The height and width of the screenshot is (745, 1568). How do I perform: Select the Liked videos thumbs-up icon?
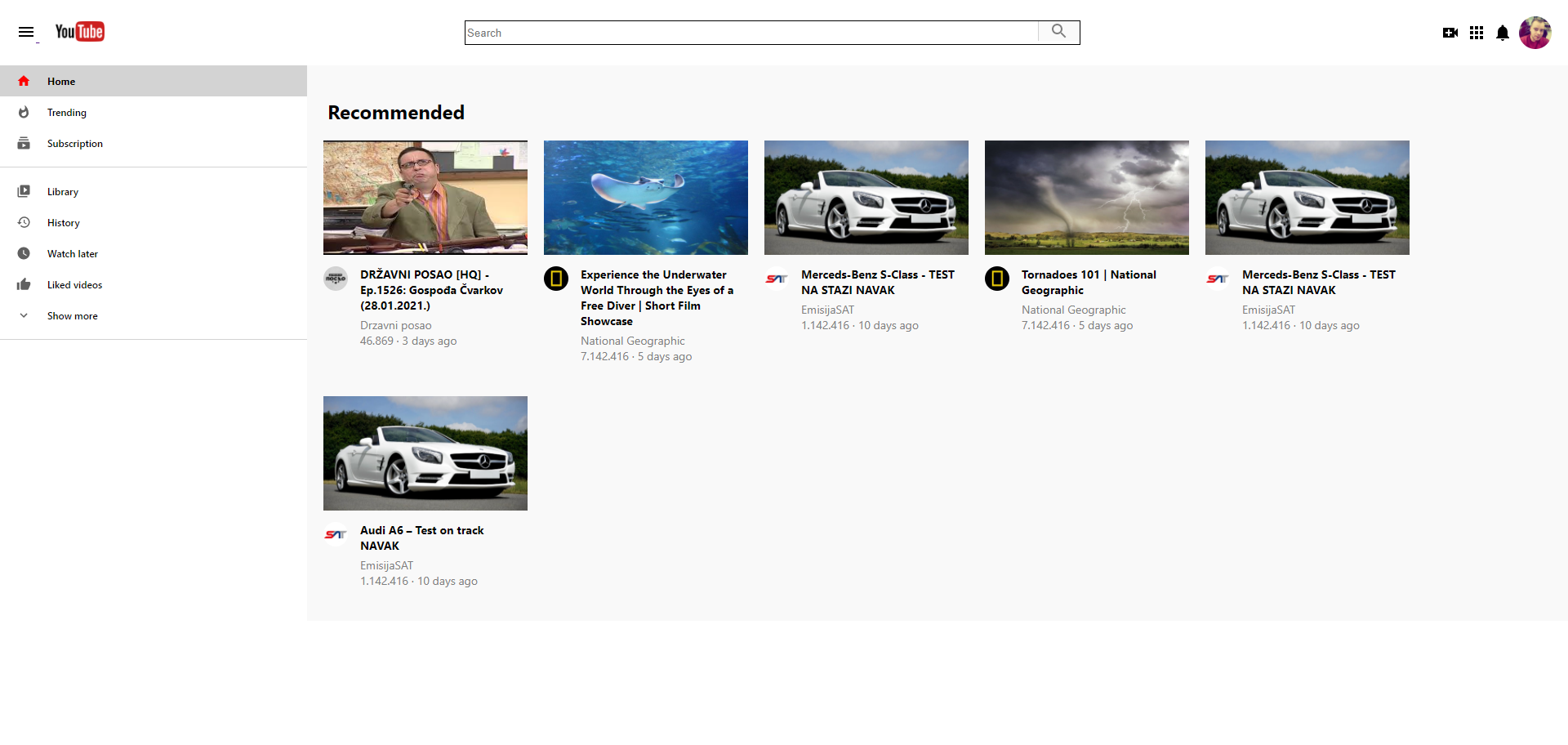tap(24, 284)
